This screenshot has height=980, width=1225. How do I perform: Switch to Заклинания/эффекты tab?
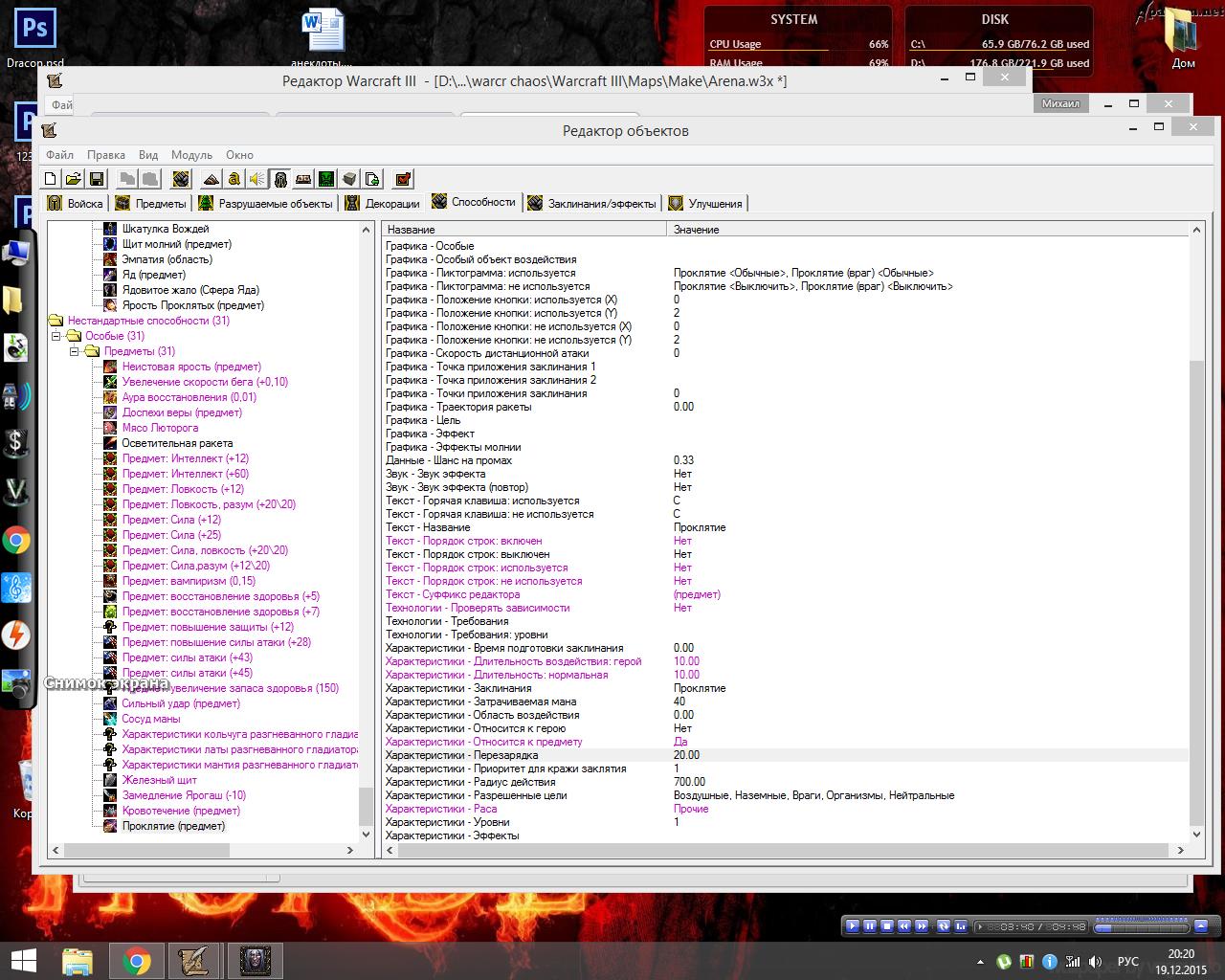pos(591,203)
